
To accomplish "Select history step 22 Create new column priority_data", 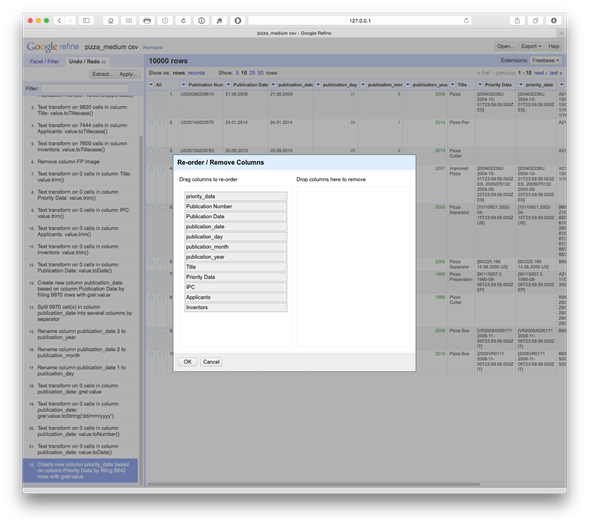I will point(80,470).
